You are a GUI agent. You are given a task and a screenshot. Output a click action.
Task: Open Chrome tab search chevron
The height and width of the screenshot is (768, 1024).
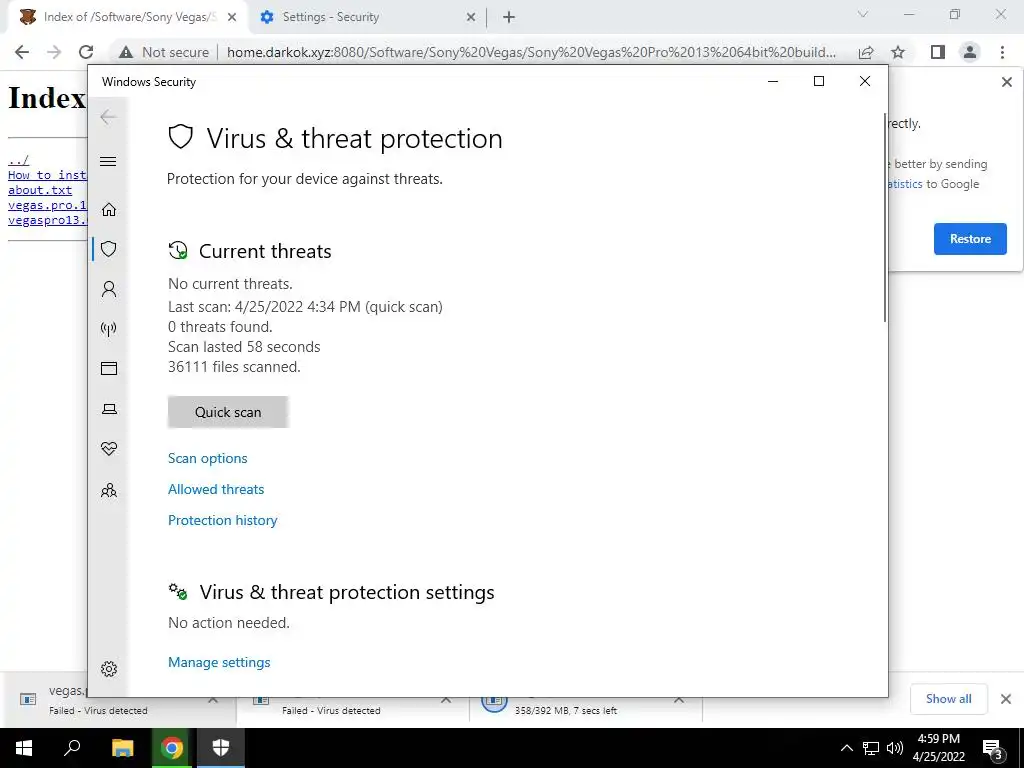coord(863,14)
